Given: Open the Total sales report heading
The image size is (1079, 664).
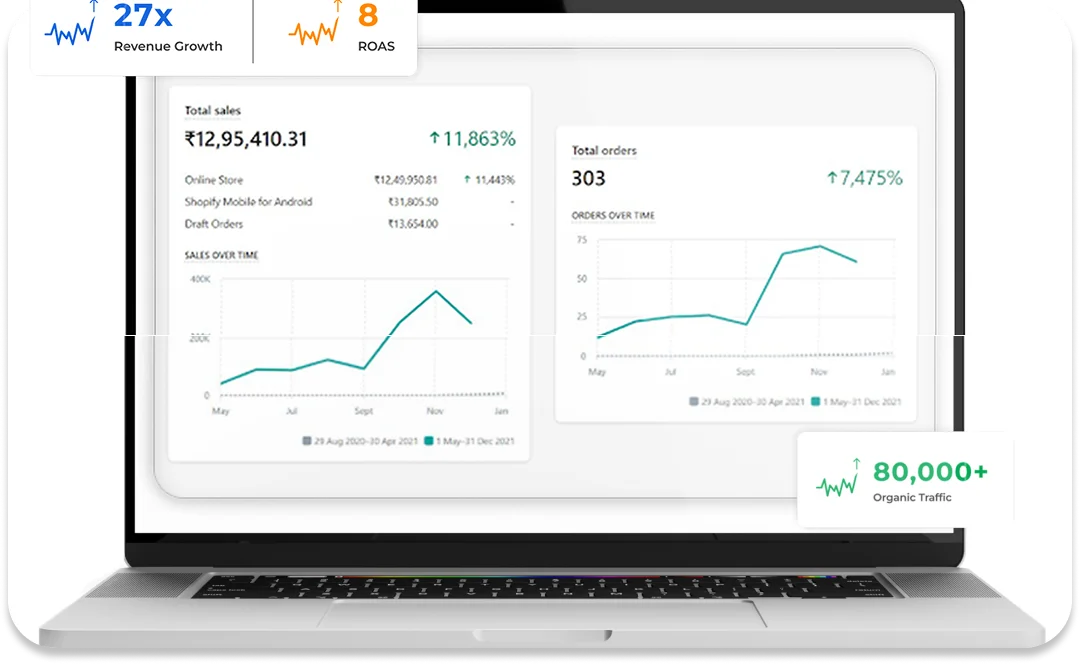Looking at the screenshot, I should (213, 111).
